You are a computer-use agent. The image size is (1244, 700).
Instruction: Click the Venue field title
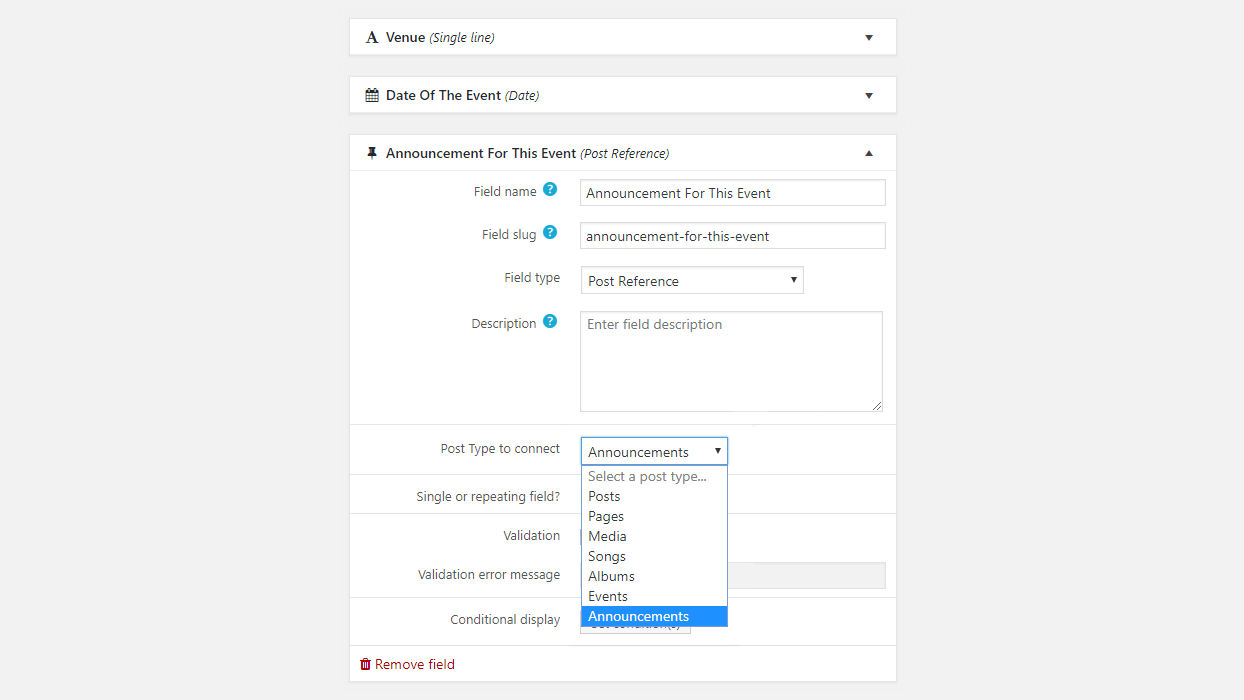click(405, 38)
